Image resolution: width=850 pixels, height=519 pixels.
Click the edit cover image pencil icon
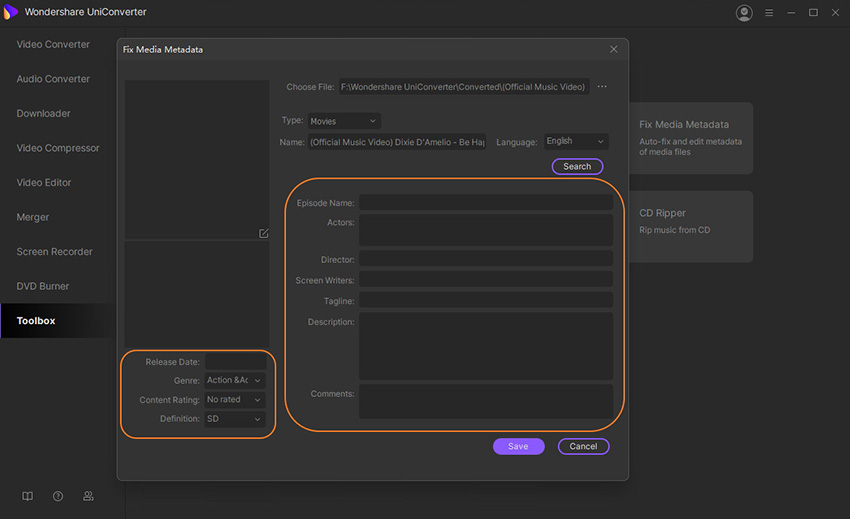click(264, 233)
